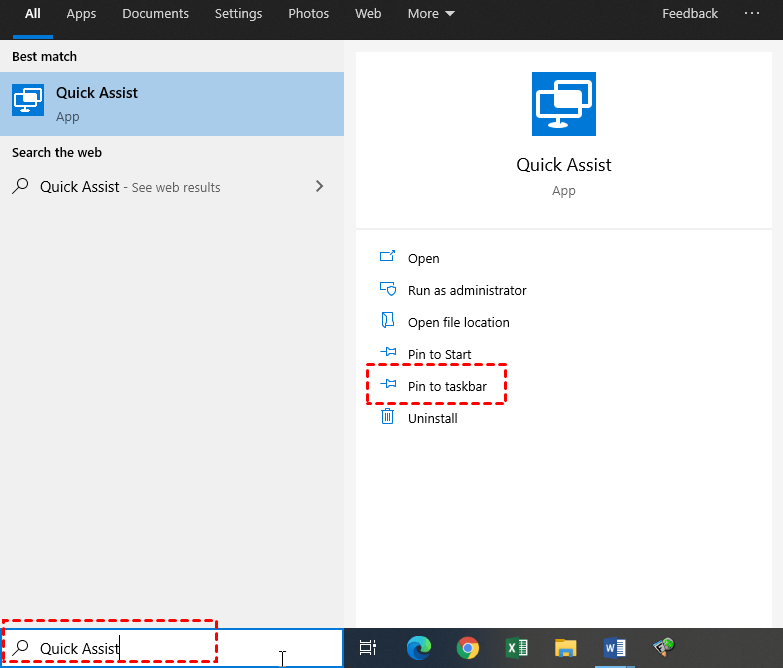
Task: Expand the More filter dropdown
Action: click(431, 14)
